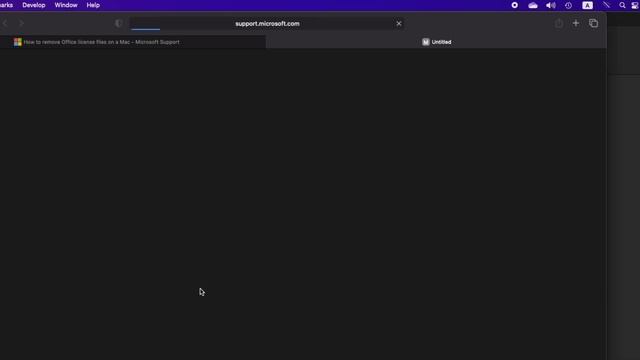This screenshot has height=360, width=640.
Task: Open the Share button in Safari toolbar
Action: click(x=559, y=23)
